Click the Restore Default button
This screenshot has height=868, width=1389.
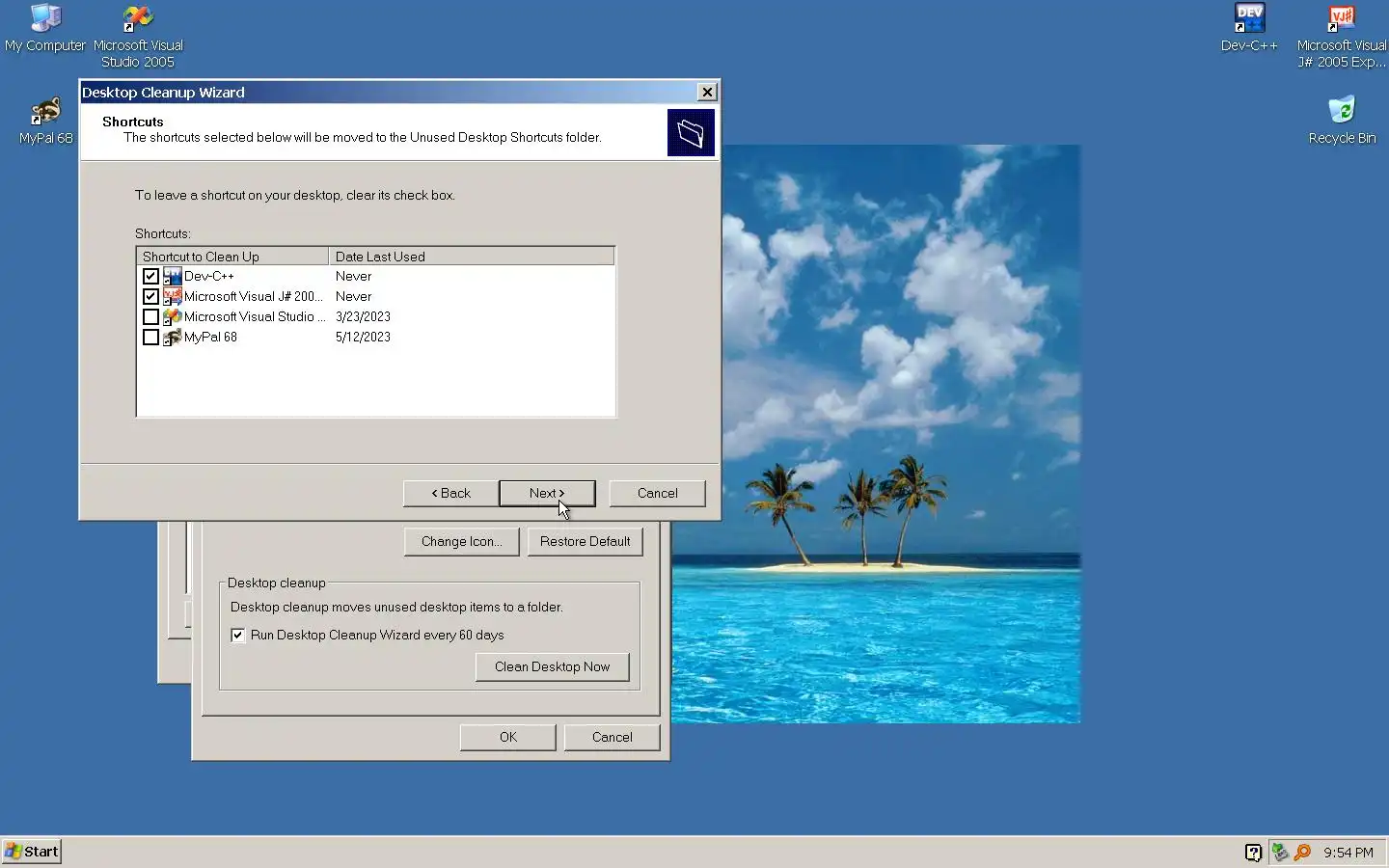pyautogui.click(x=585, y=542)
